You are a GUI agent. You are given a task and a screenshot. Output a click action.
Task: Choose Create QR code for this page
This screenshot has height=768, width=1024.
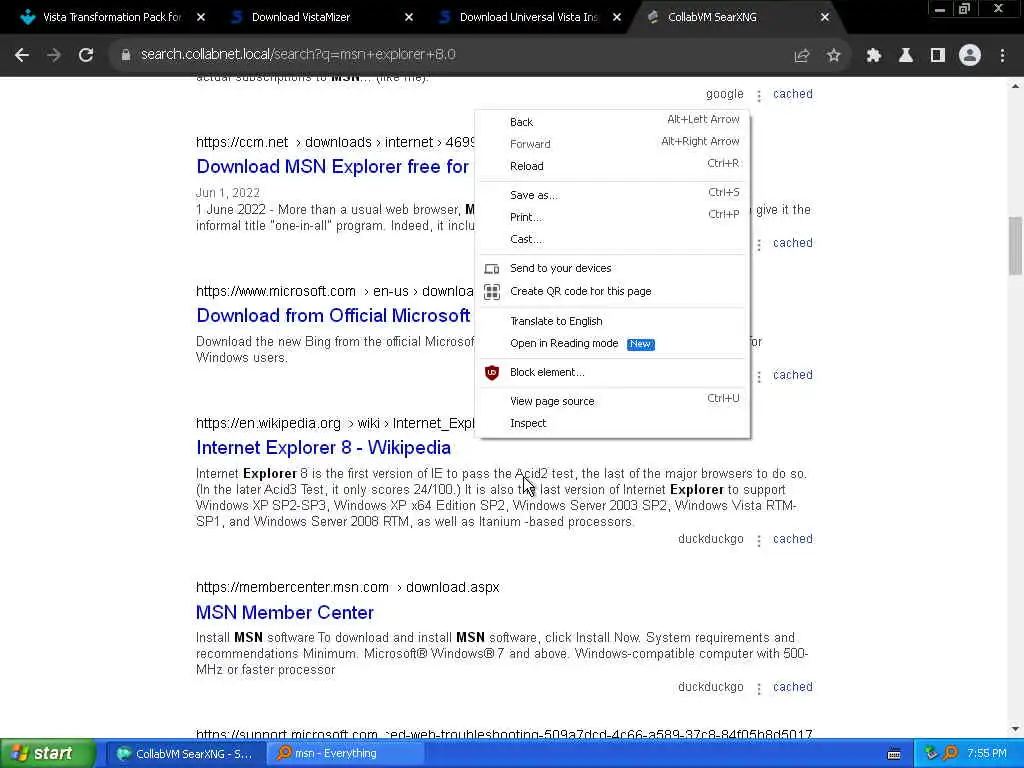tap(613, 291)
